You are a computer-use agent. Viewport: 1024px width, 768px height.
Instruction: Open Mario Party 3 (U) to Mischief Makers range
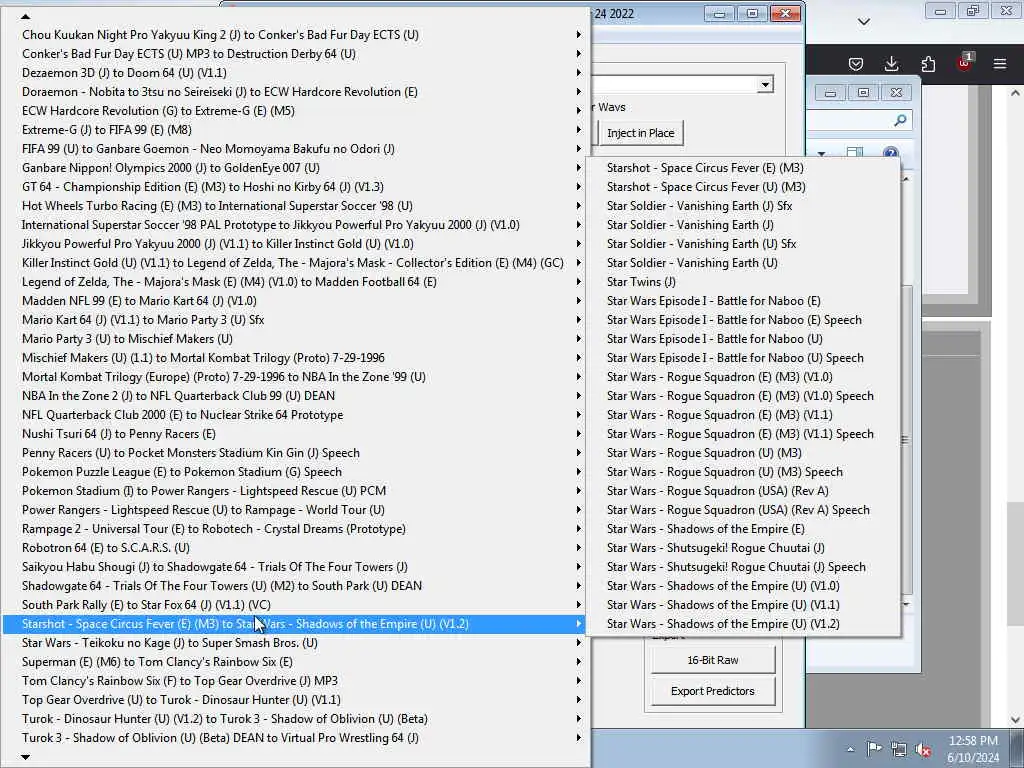pyautogui.click(x=296, y=339)
